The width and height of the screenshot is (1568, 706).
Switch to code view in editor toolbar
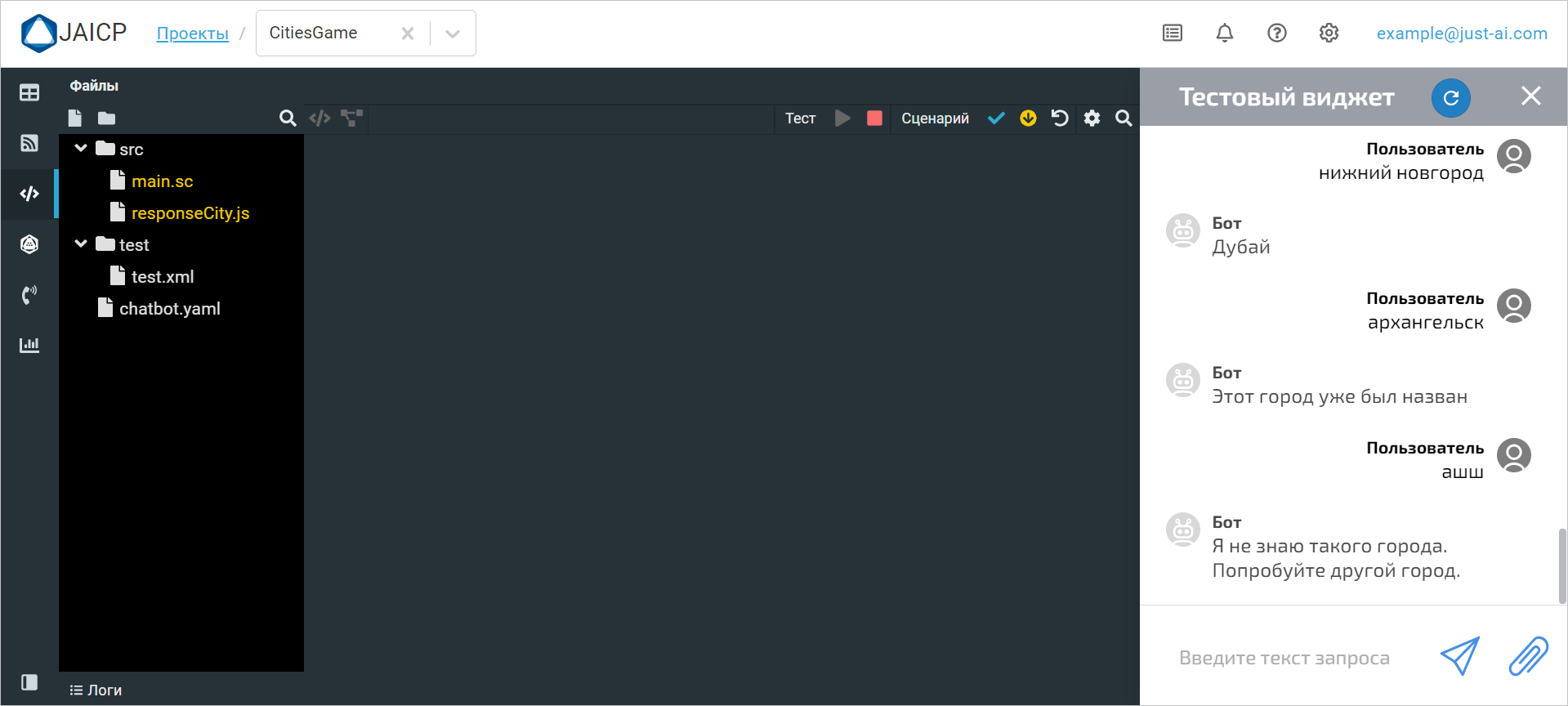[319, 118]
